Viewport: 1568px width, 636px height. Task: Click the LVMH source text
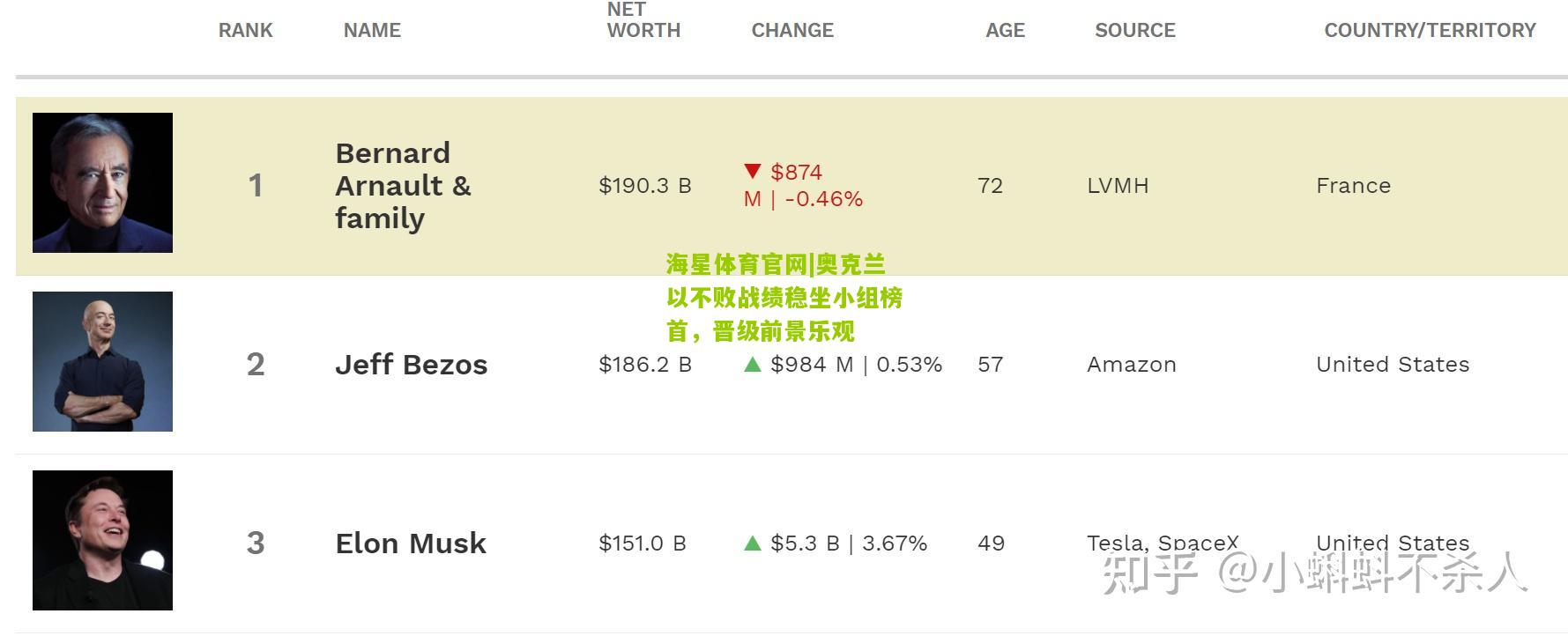1118,185
